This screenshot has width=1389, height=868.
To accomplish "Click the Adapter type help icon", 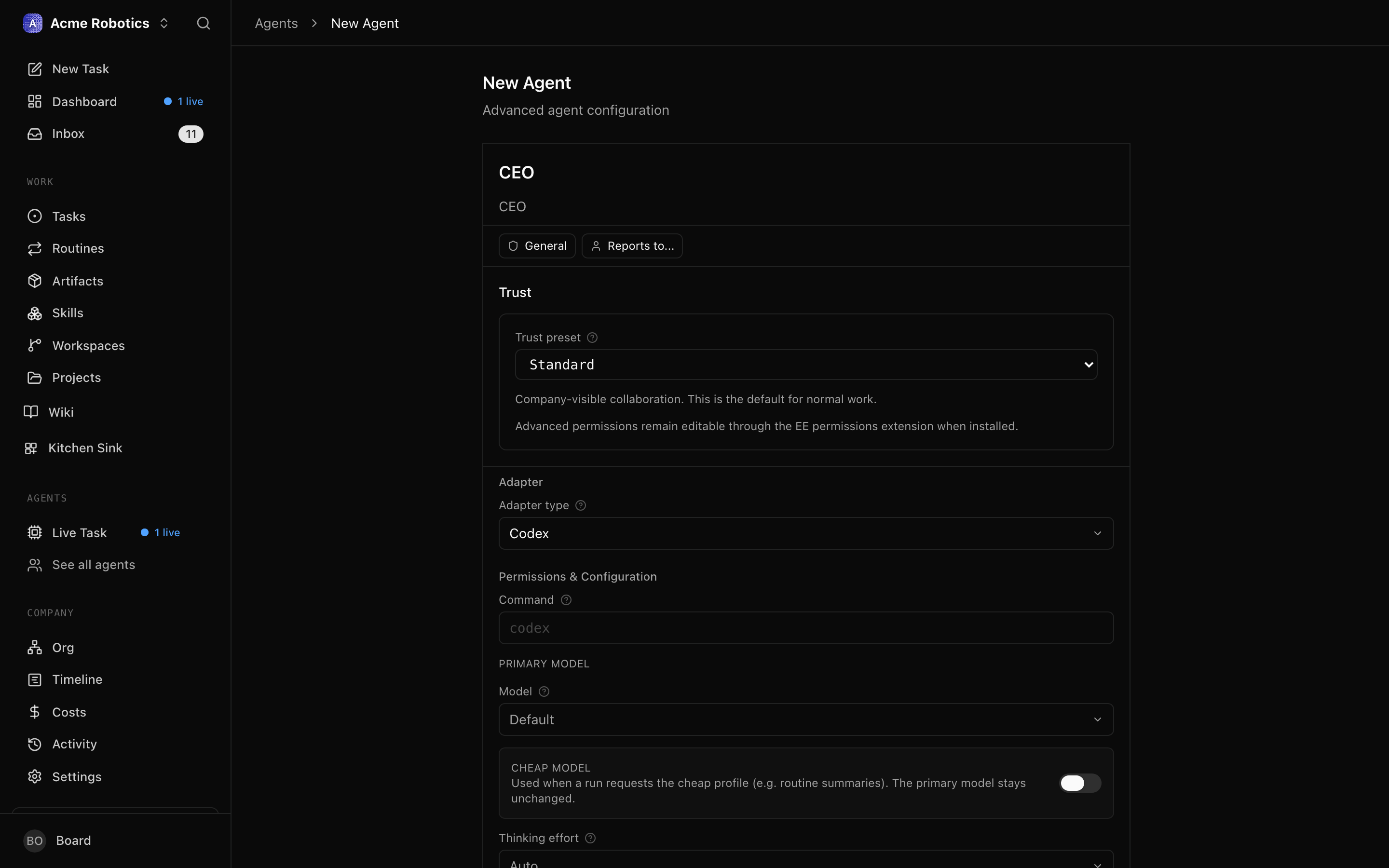I will point(580,505).
